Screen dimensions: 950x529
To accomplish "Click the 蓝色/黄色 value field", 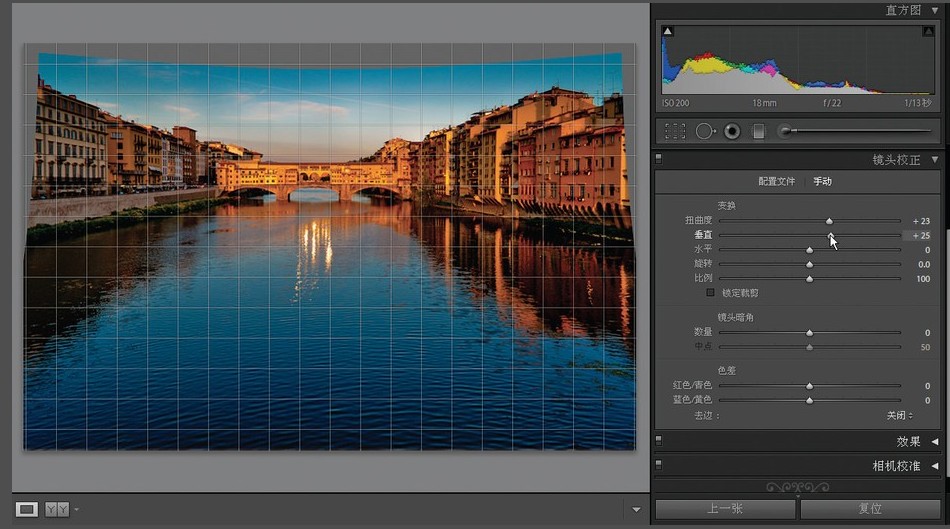I will coord(927,400).
